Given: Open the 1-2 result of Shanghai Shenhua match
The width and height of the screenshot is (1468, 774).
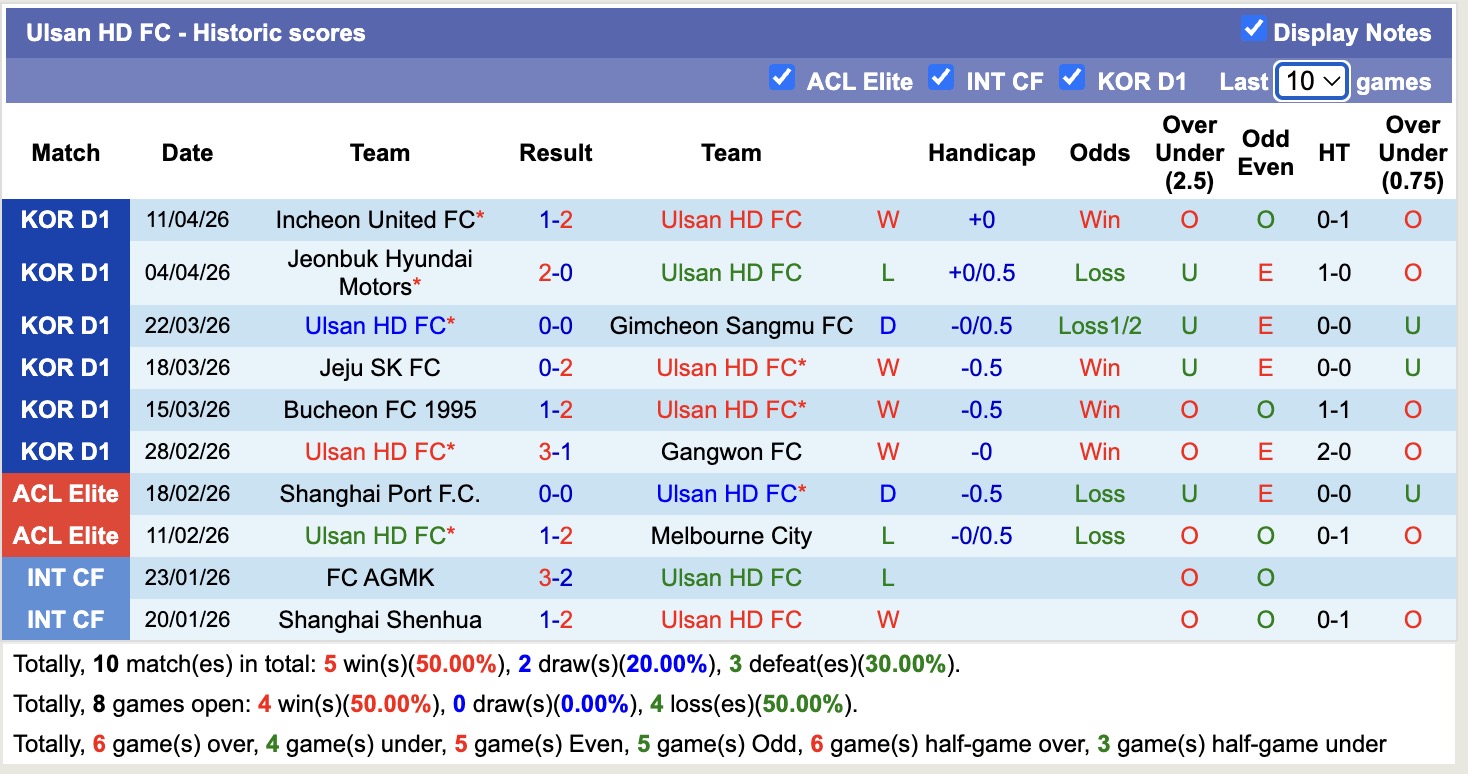Looking at the screenshot, I should point(556,619).
